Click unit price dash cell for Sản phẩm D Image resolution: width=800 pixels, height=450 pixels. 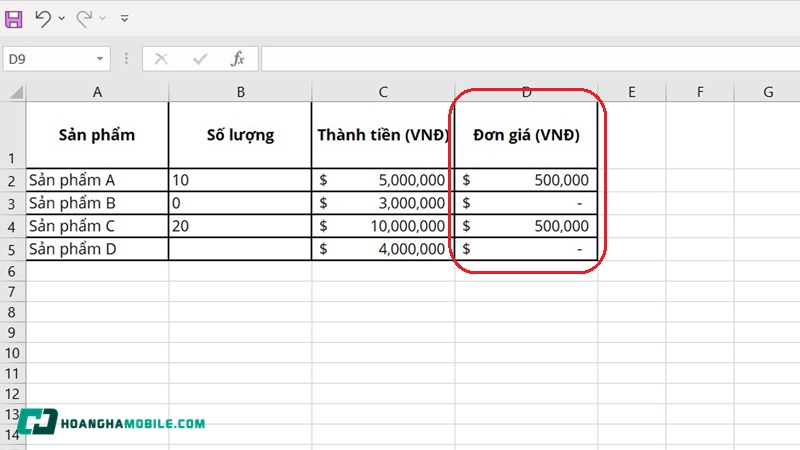[x=526, y=249]
